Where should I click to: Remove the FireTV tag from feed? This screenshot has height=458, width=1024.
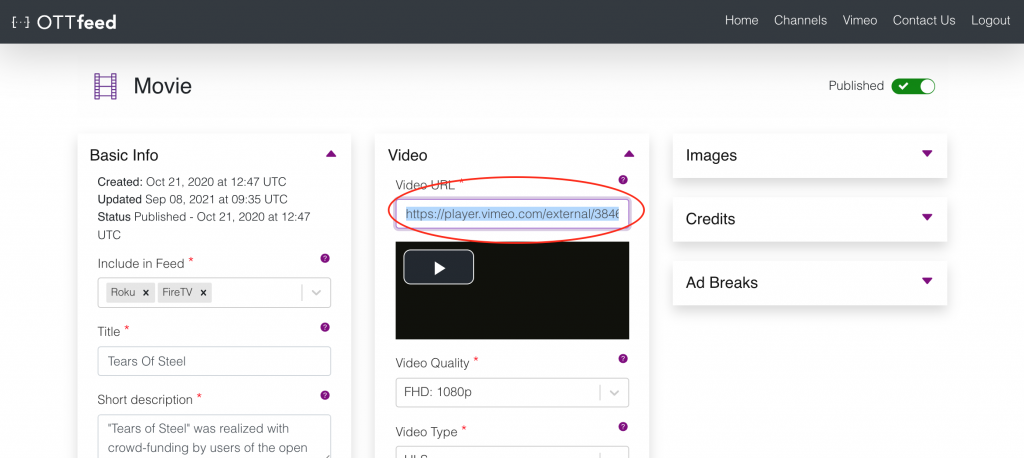[x=203, y=293]
